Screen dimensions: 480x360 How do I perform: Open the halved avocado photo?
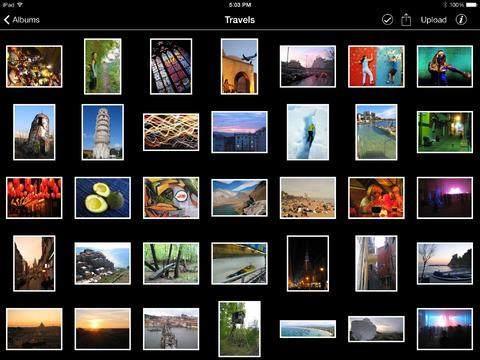click(x=103, y=198)
